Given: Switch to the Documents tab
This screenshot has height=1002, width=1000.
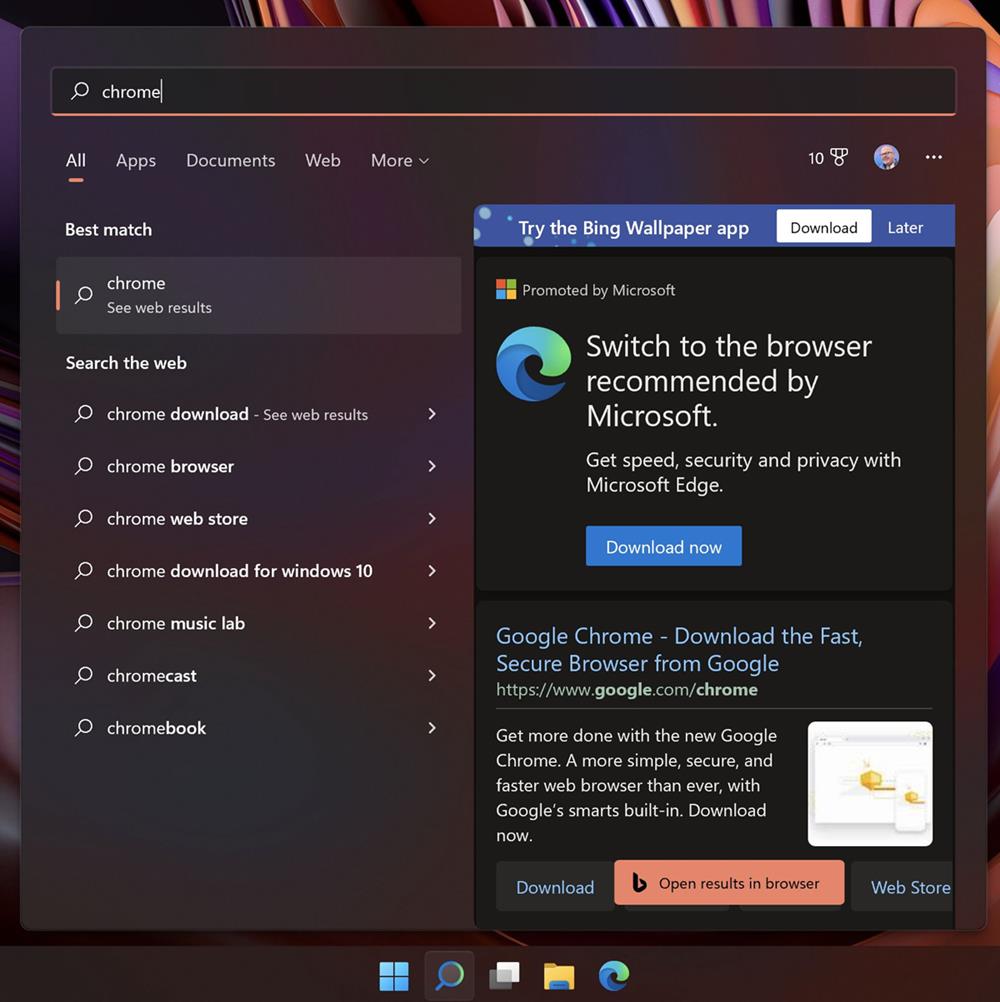Looking at the screenshot, I should (230, 160).
